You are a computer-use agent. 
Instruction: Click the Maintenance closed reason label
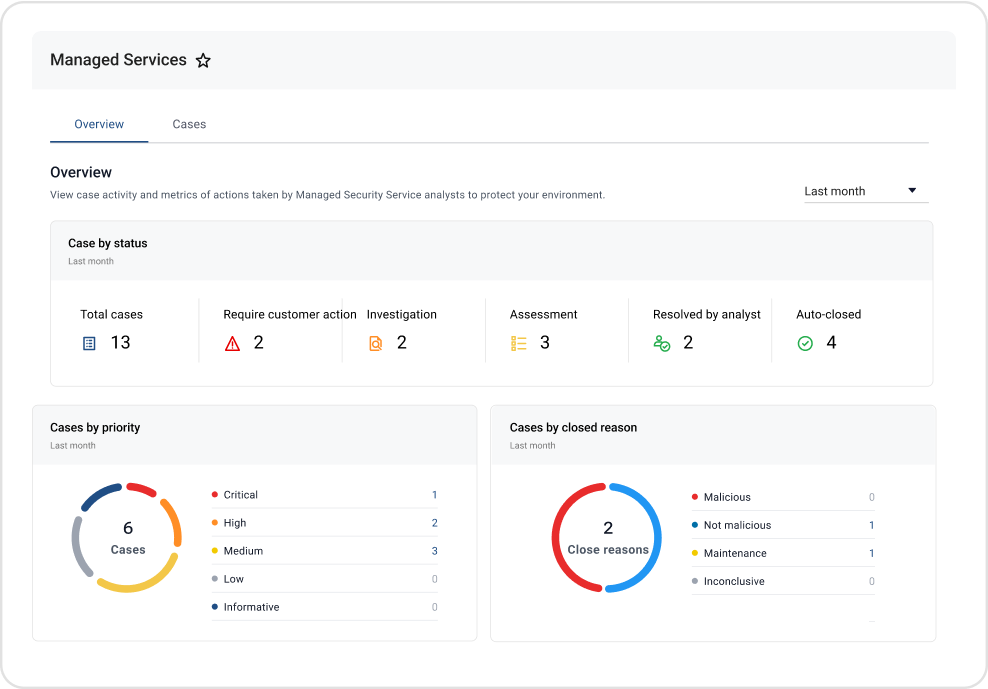coord(735,553)
